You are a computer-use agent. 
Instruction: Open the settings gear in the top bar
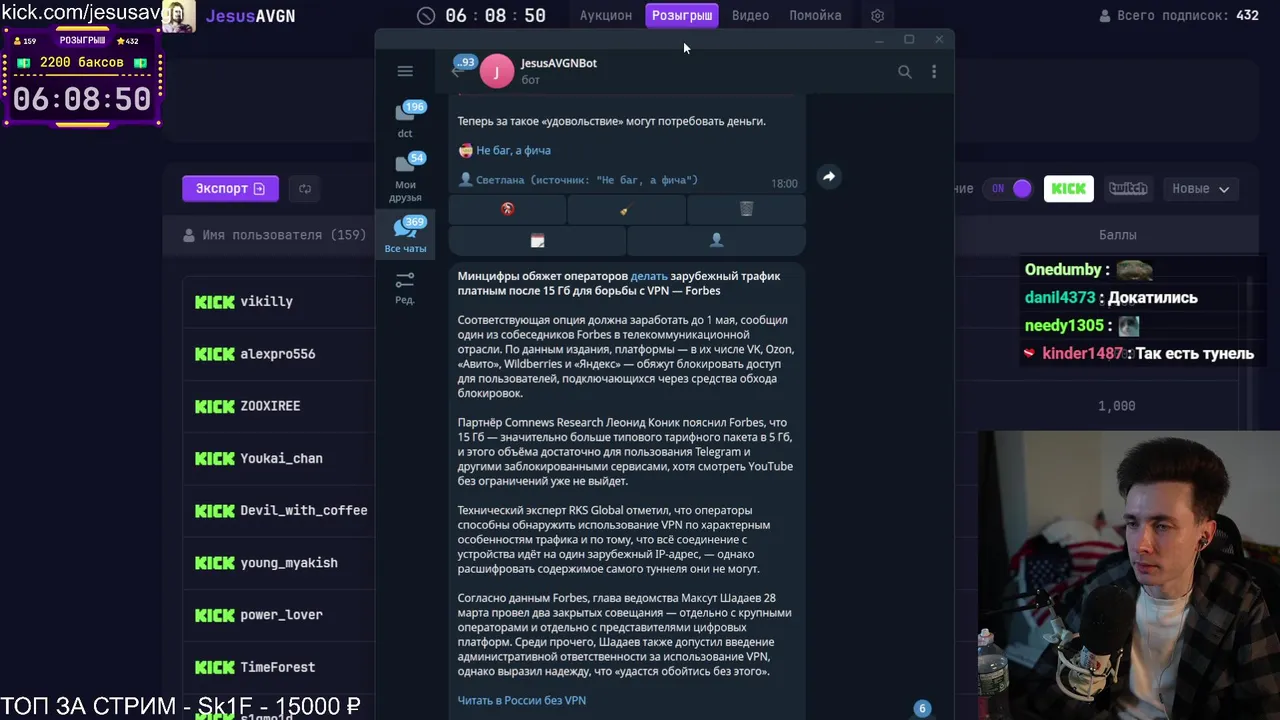877,16
